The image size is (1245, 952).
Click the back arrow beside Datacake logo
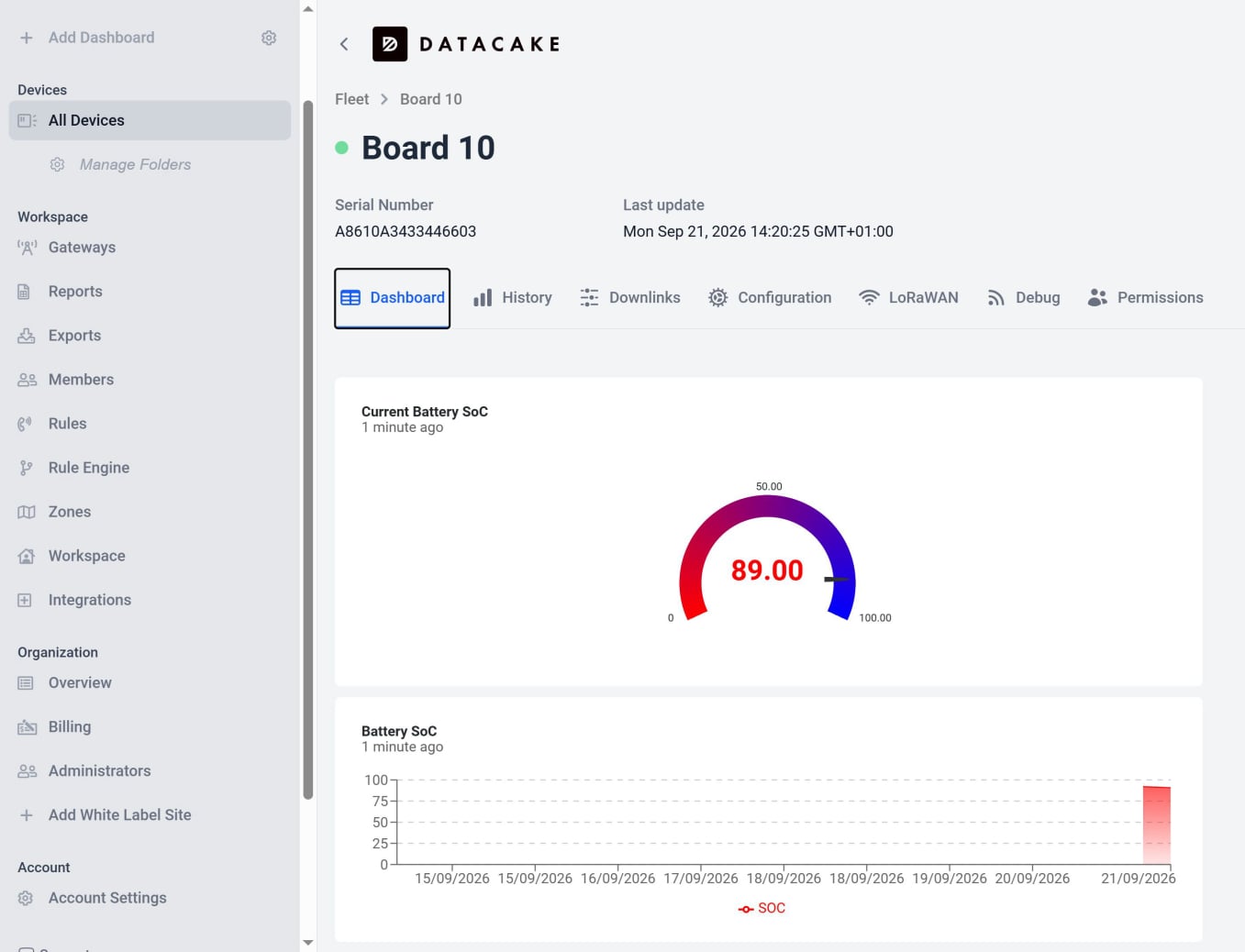344,44
